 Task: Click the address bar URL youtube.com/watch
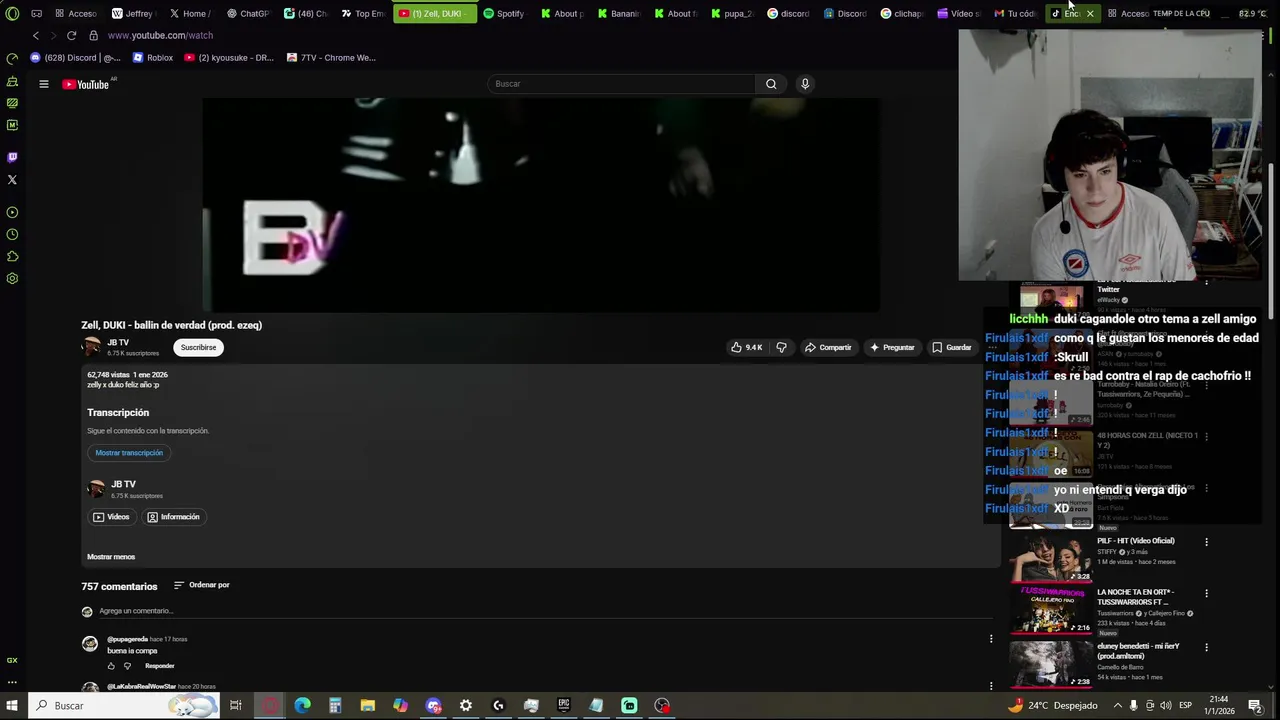point(160,35)
